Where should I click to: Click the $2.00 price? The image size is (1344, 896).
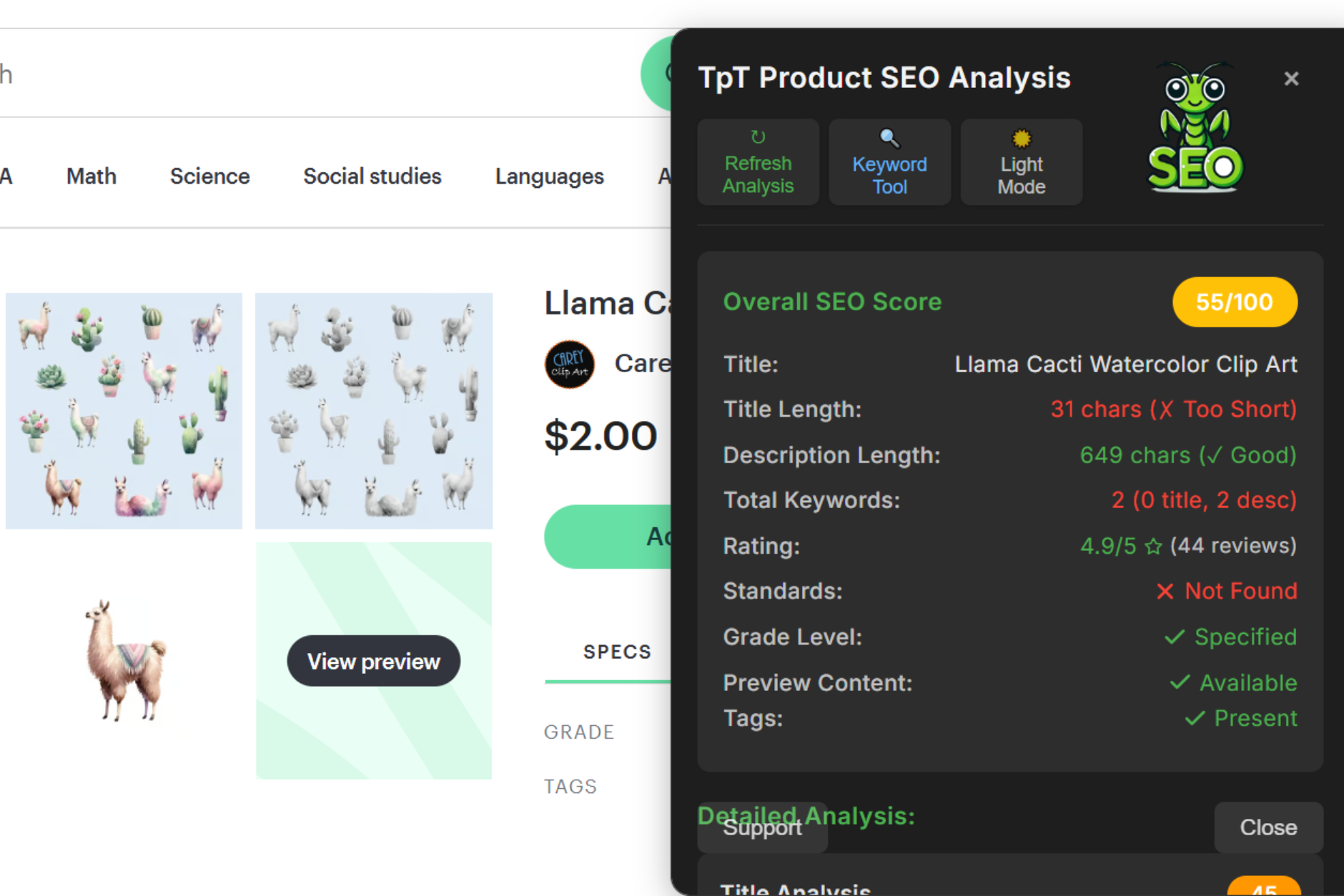(x=601, y=436)
